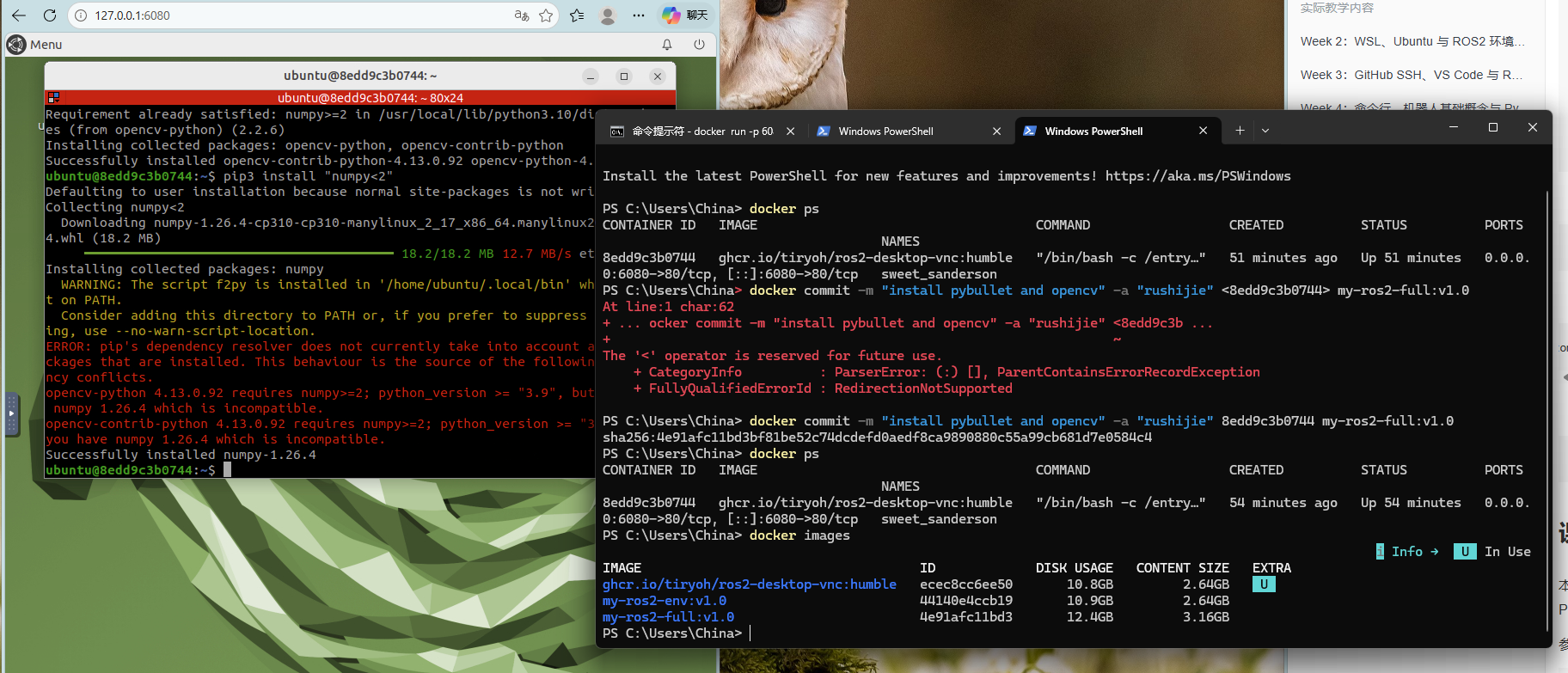Image resolution: width=1568 pixels, height=673 pixels.
Task: Close the inactive Windows PowerShell tab
Action: coord(996,132)
